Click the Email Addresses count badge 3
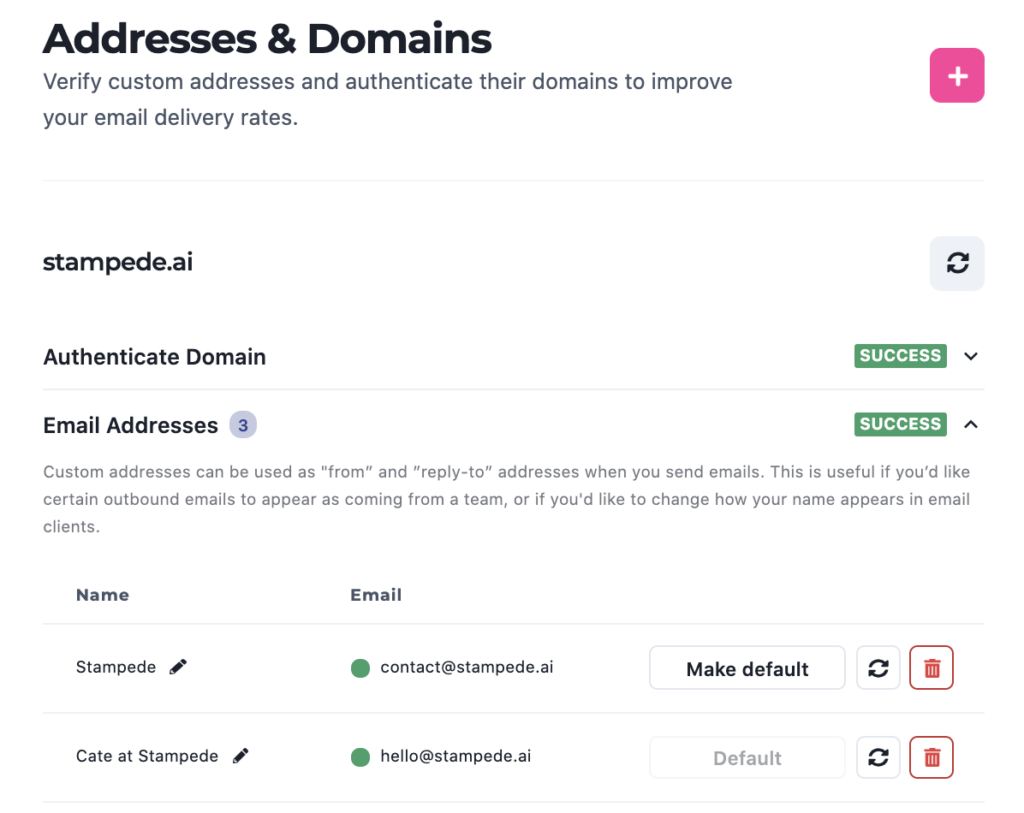The height and width of the screenshot is (813, 1024). pos(243,425)
